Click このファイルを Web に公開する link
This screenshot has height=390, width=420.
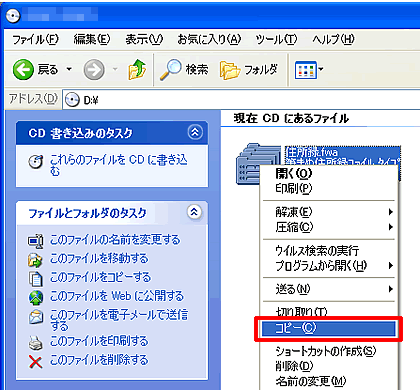coord(117,296)
